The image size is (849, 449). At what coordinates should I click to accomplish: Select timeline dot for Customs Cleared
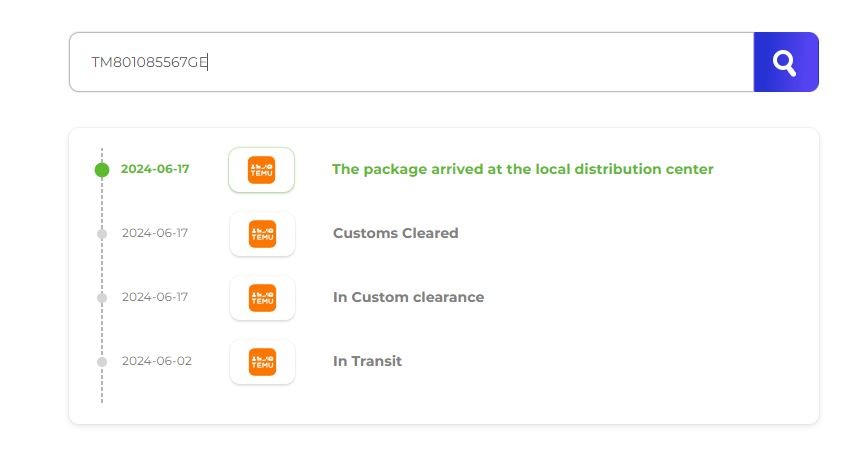[x=102, y=234]
